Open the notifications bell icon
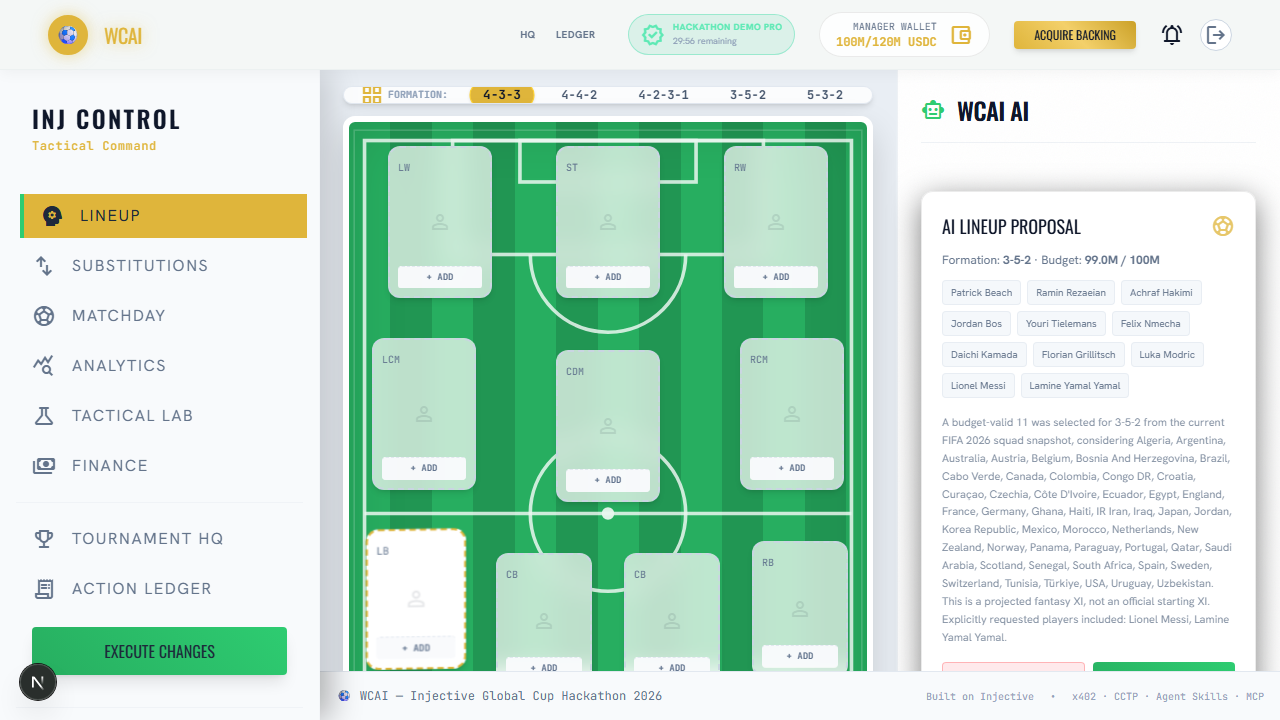This screenshot has width=1280, height=720. coord(1172,35)
